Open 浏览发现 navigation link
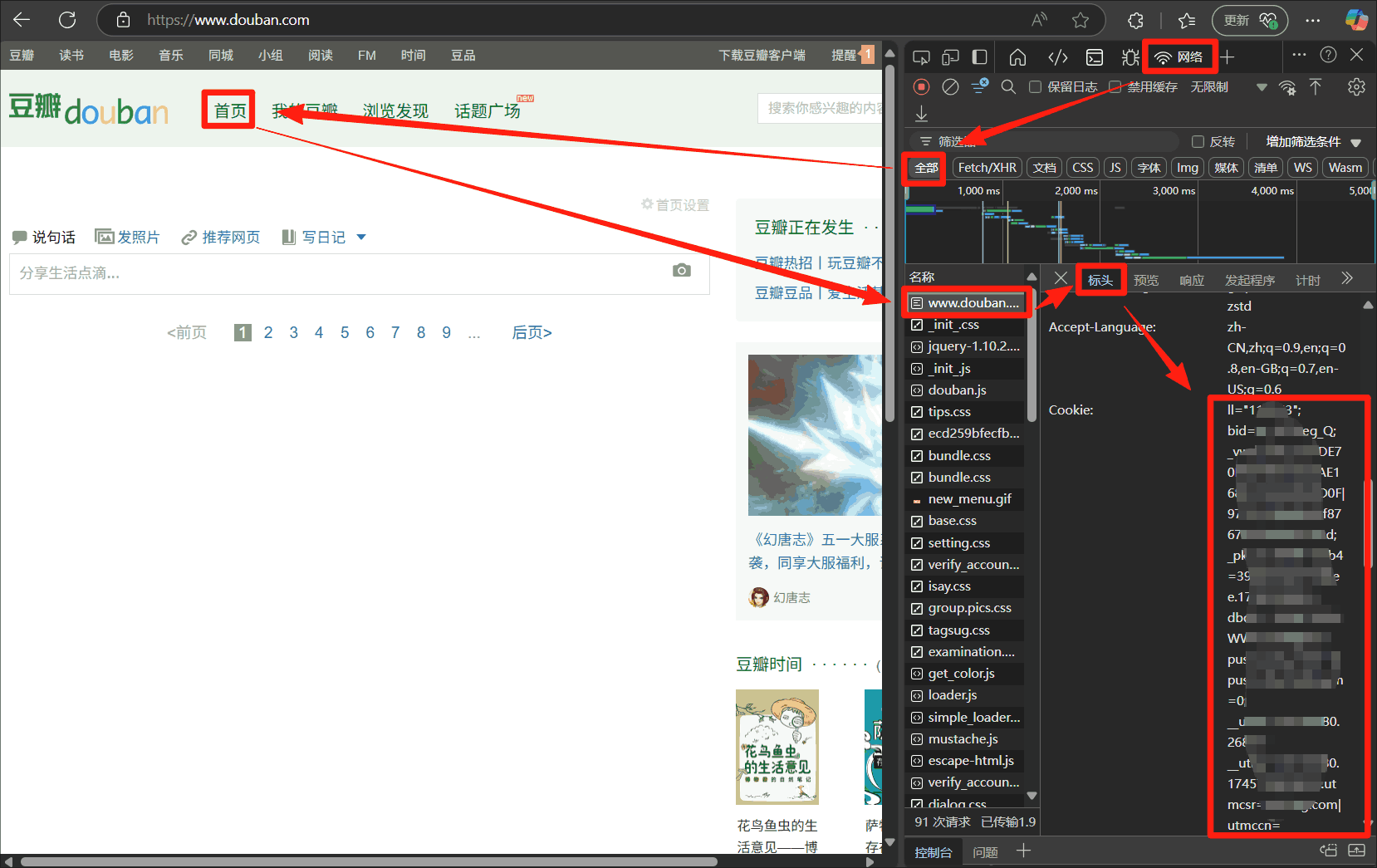The height and width of the screenshot is (868, 1377). click(x=395, y=110)
